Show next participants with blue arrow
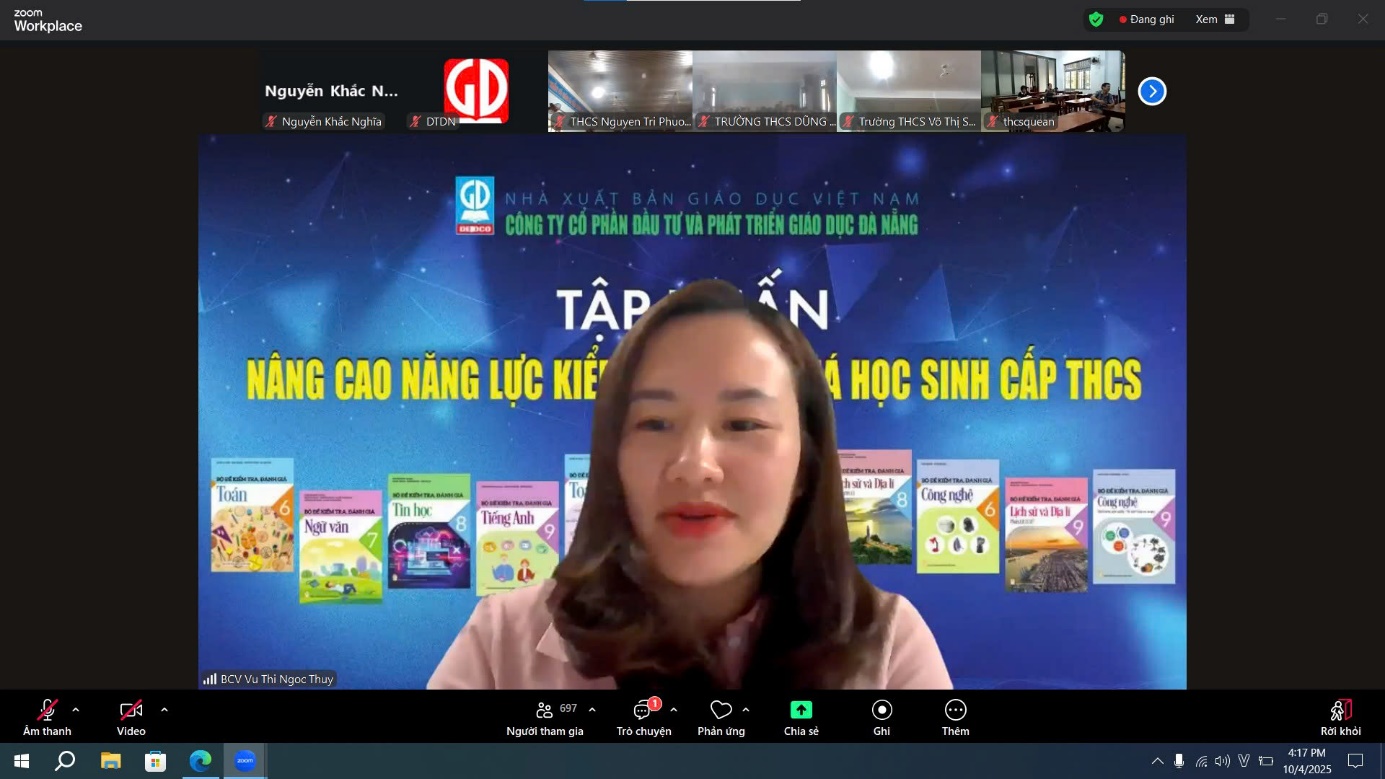This screenshot has height=779, width=1385. [1152, 91]
